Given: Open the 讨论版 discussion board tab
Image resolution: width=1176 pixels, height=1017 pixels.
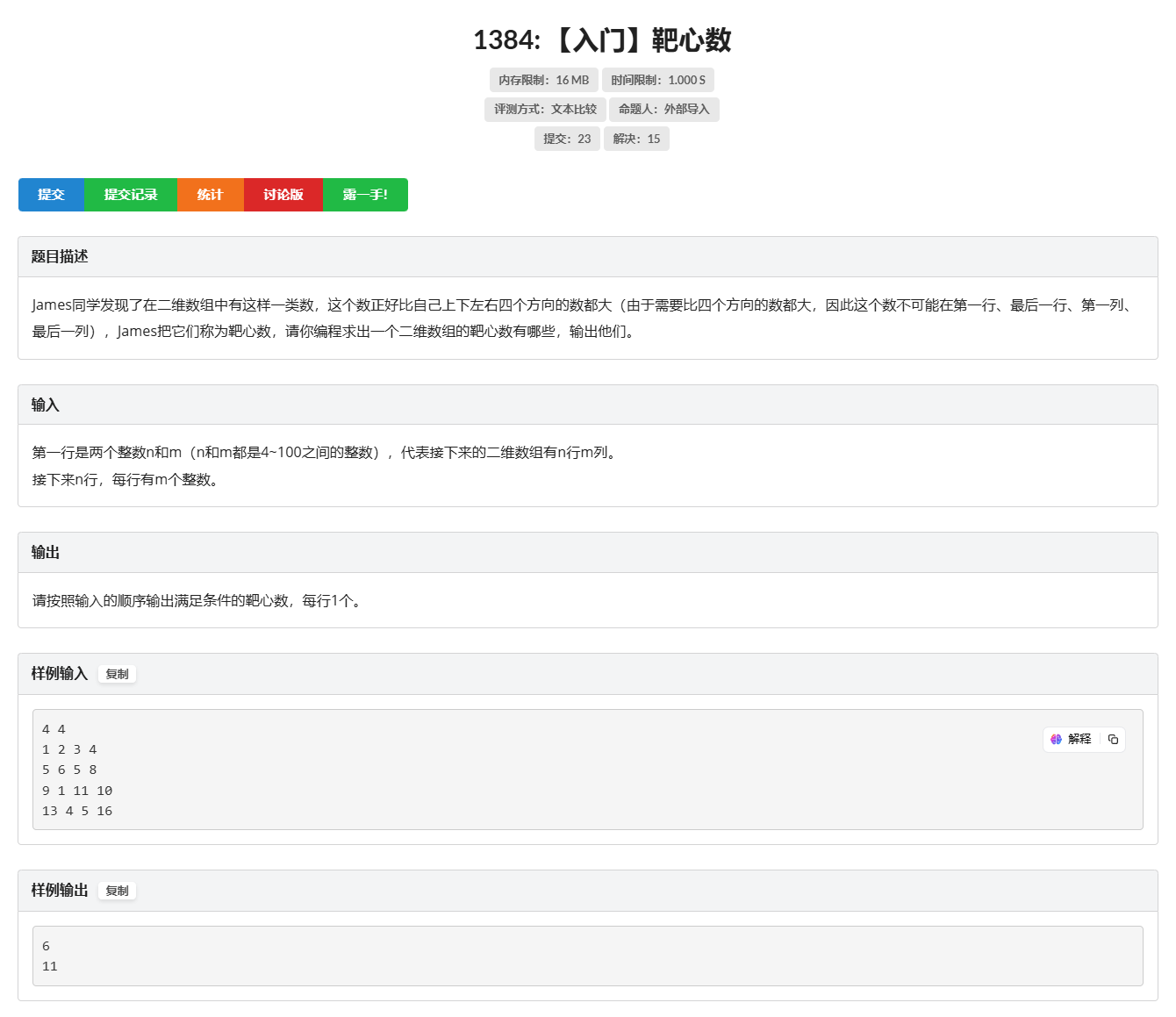Looking at the screenshot, I should (x=283, y=195).
